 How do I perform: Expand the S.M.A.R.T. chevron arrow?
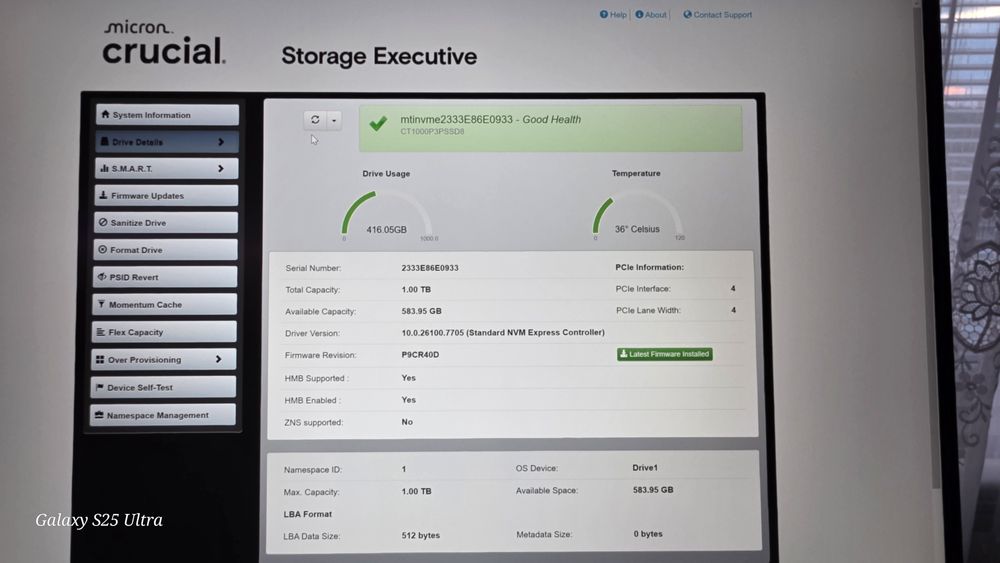point(221,168)
